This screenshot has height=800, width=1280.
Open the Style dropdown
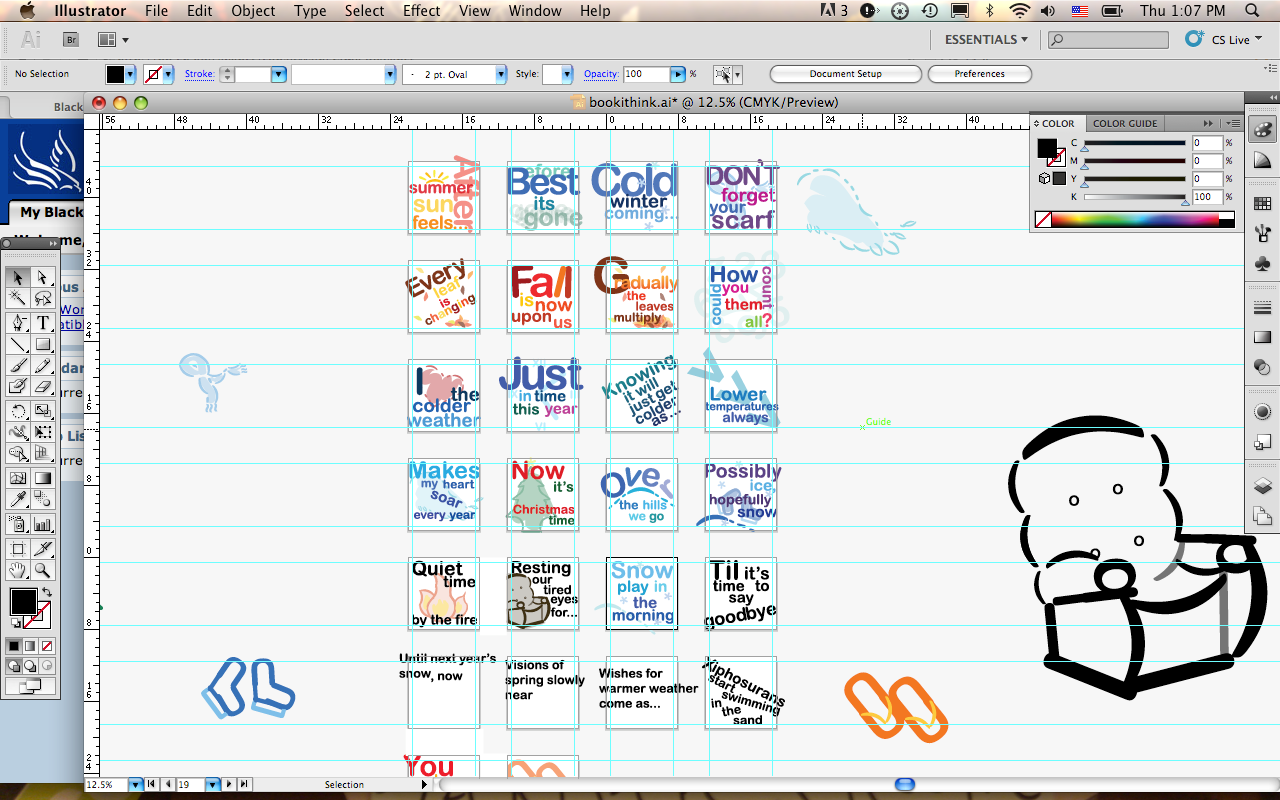click(x=567, y=74)
